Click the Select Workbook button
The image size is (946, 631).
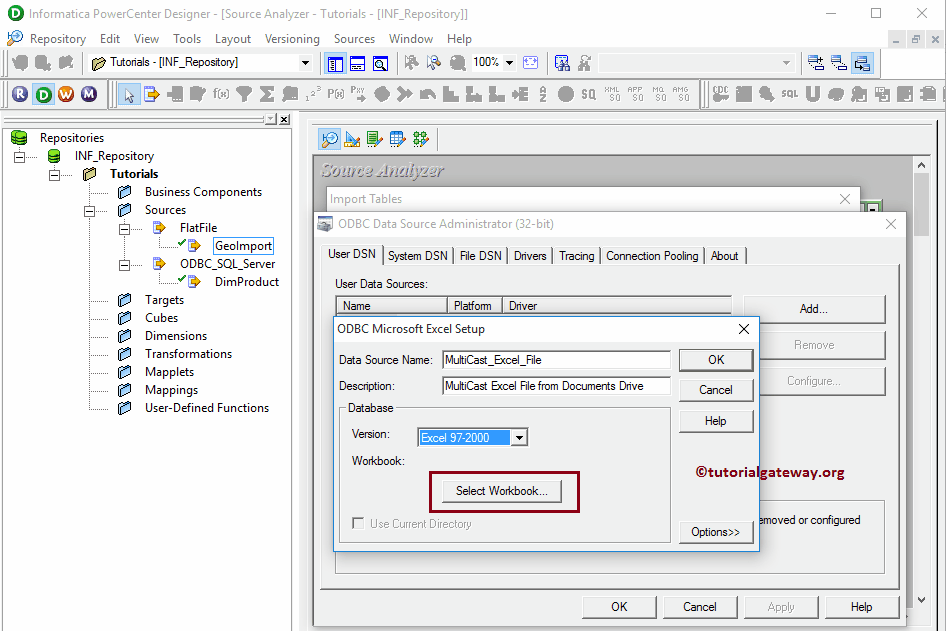click(x=502, y=491)
